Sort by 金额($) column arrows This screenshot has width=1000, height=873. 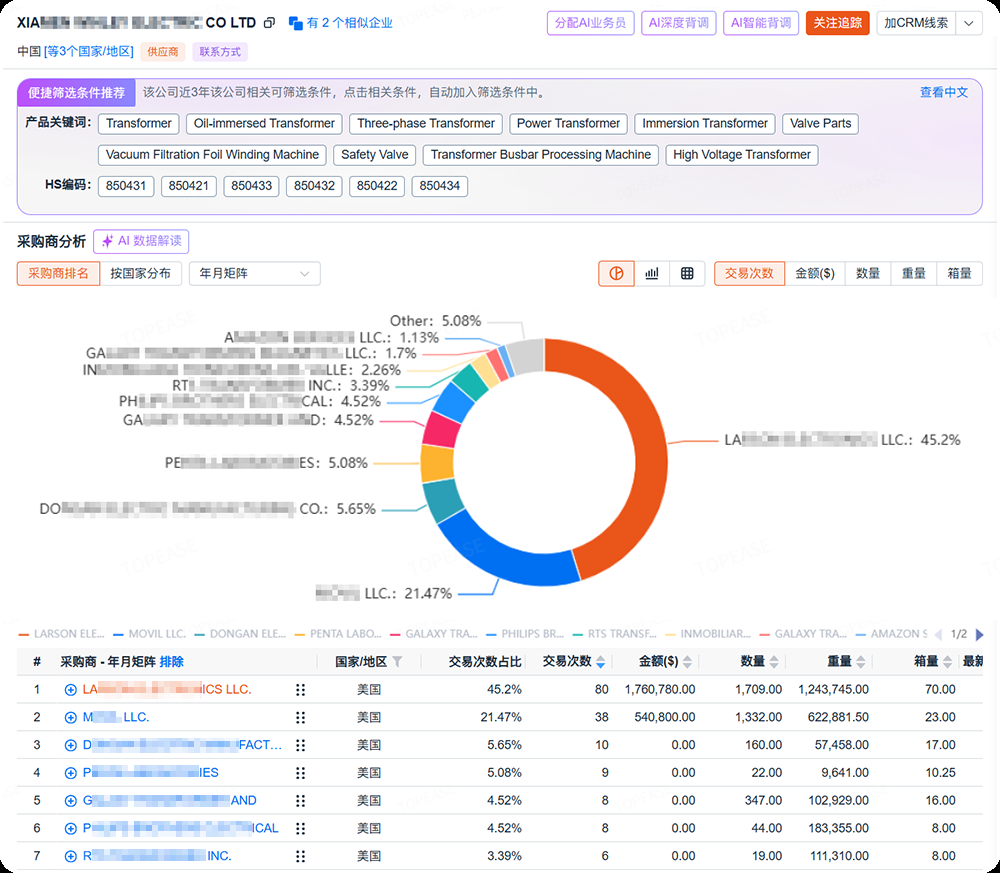pyautogui.click(x=687, y=662)
